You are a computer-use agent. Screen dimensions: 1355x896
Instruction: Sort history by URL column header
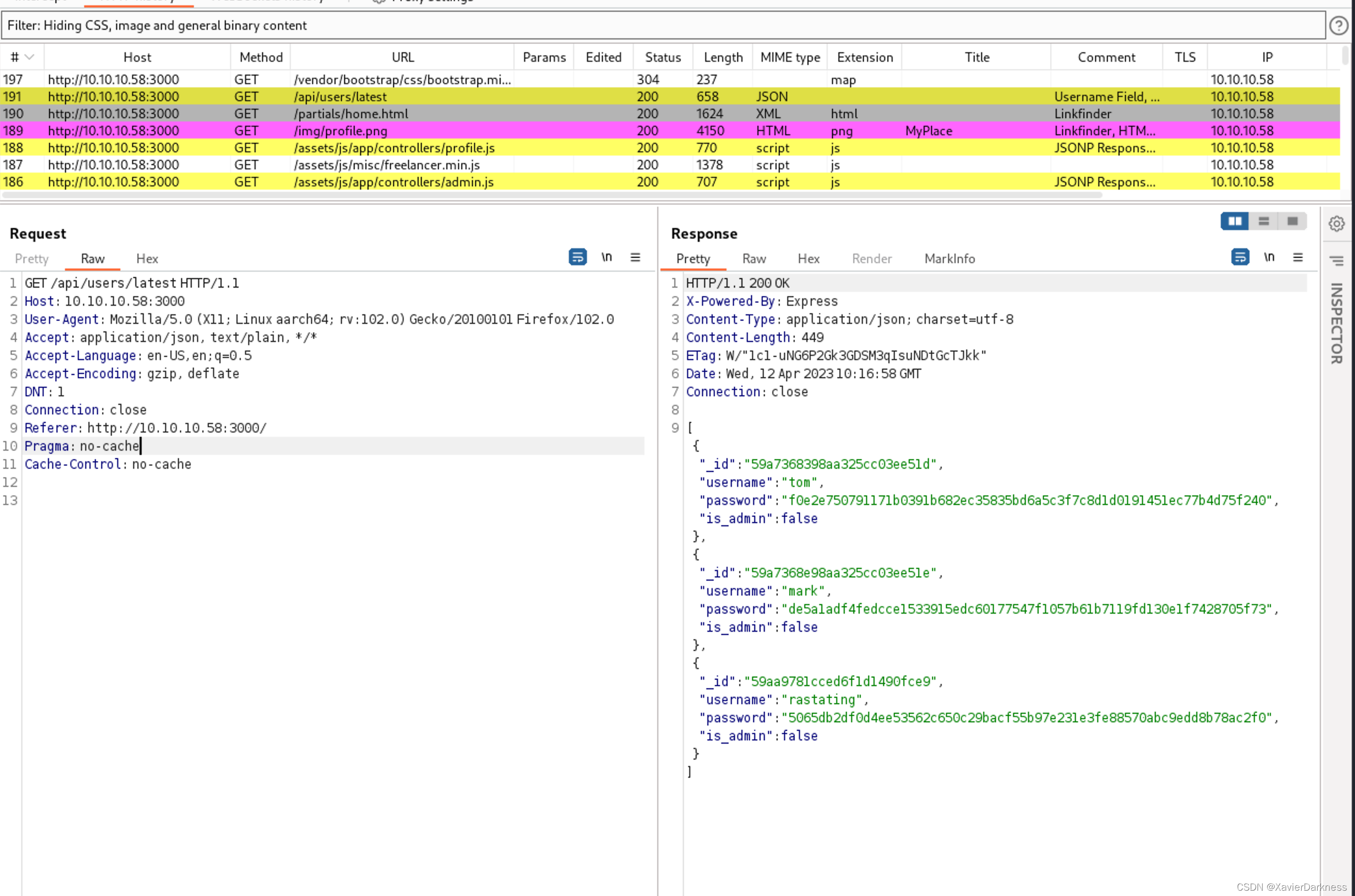tap(403, 57)
